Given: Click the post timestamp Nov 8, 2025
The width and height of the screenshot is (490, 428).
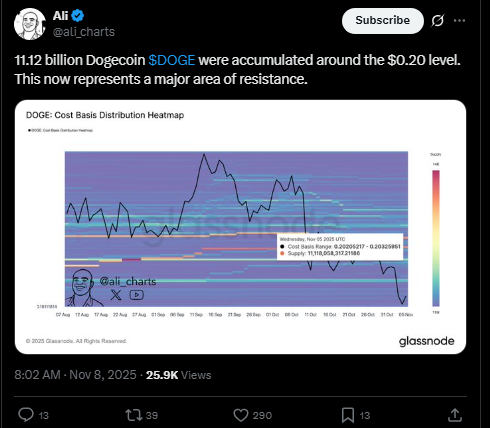Looking at the screenshot, I should (x=75, y=375).
